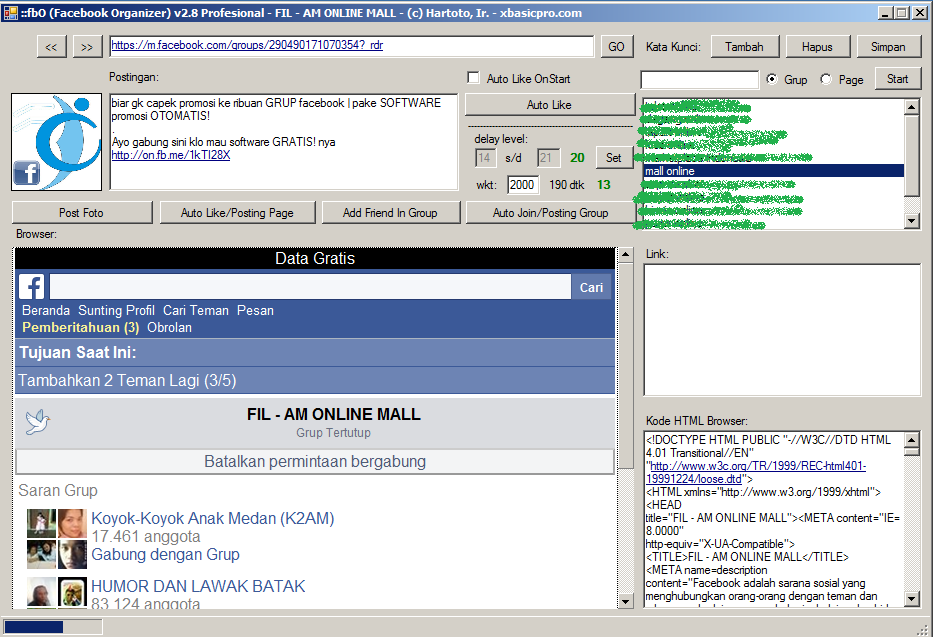This screenshot has height=637, width=933.
Task: Click the Set delay button
Action: pyautogui.click(x=613, y=158)
